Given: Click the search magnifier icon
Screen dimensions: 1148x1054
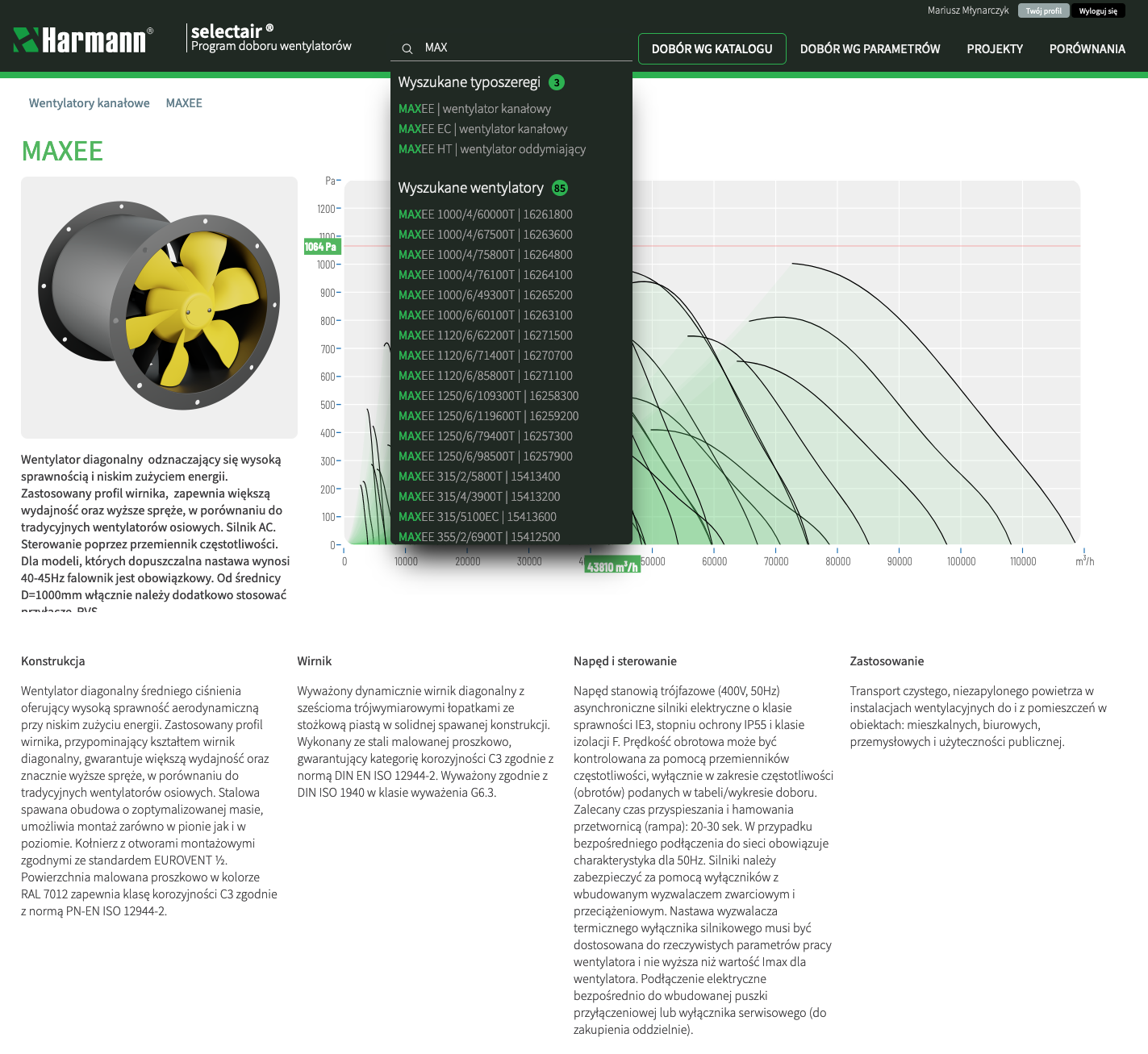Looking at the screenshot, I should [x=407, y=48].
